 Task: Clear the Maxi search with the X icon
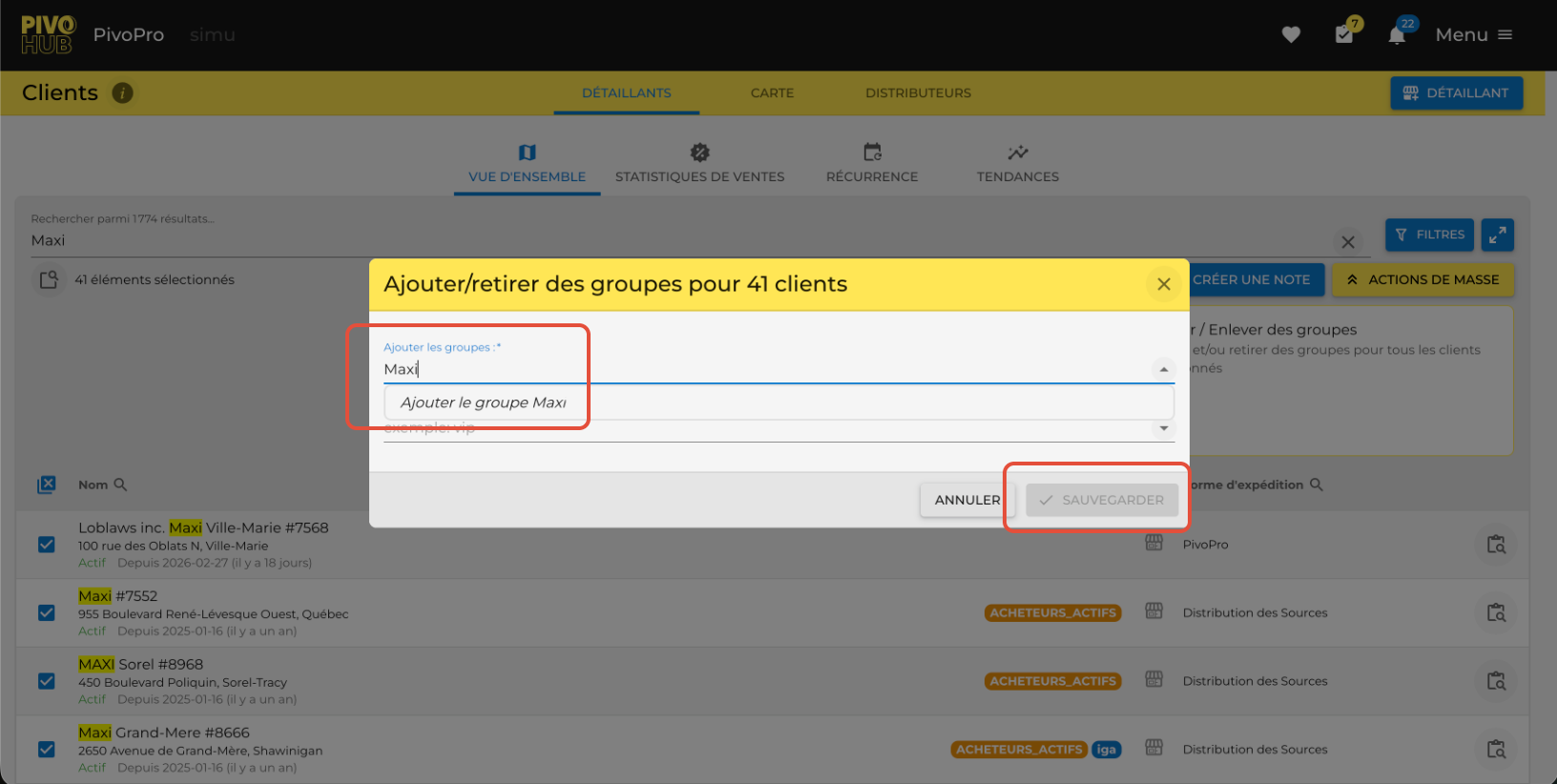coord(1348,242)
